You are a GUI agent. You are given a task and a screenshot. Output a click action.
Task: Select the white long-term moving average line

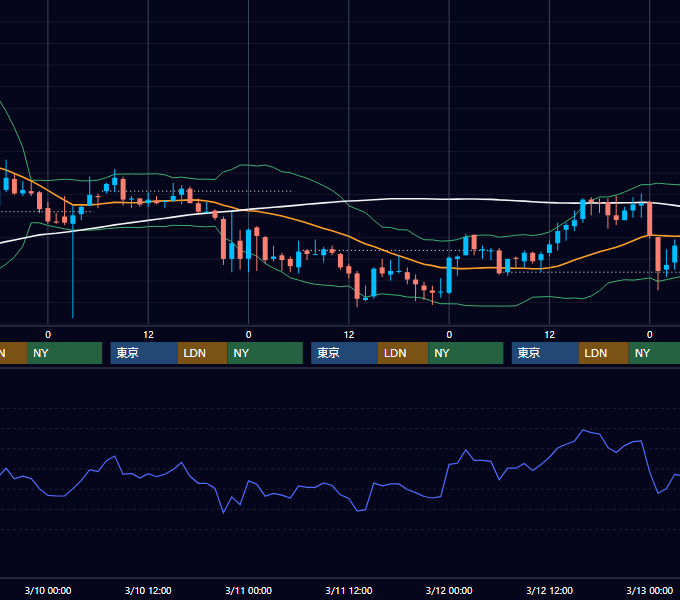tap(390, 199)
